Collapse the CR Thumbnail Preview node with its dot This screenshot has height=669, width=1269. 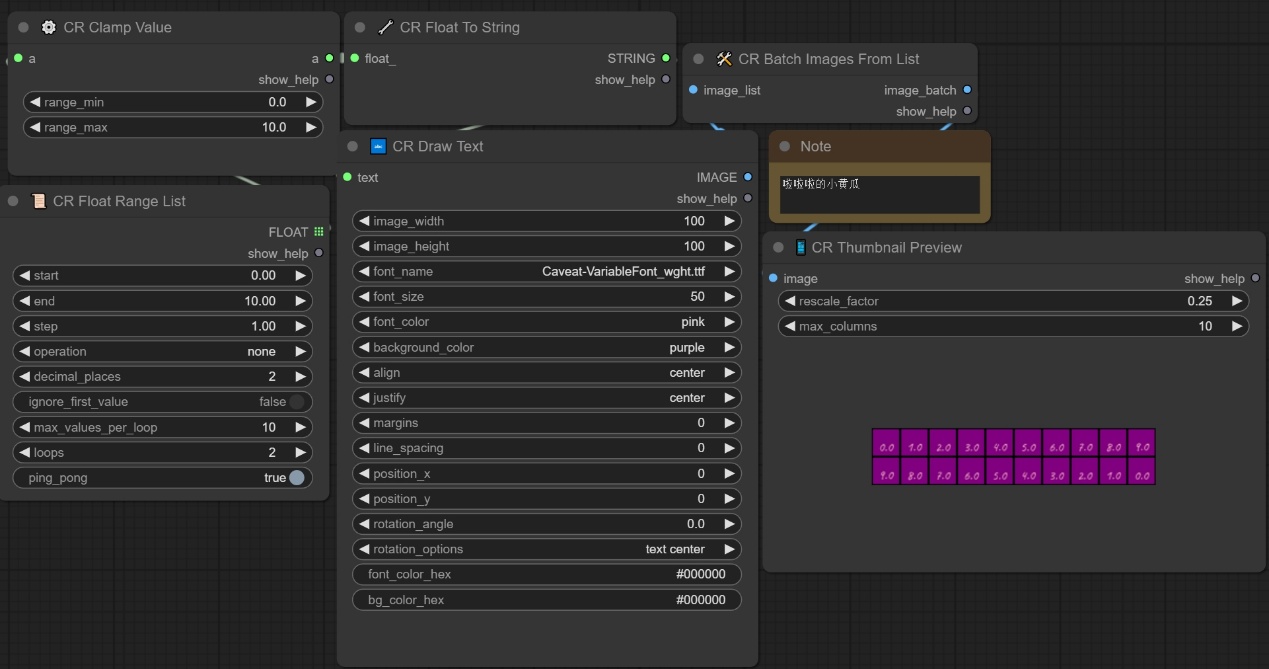[x=779, y=247]
